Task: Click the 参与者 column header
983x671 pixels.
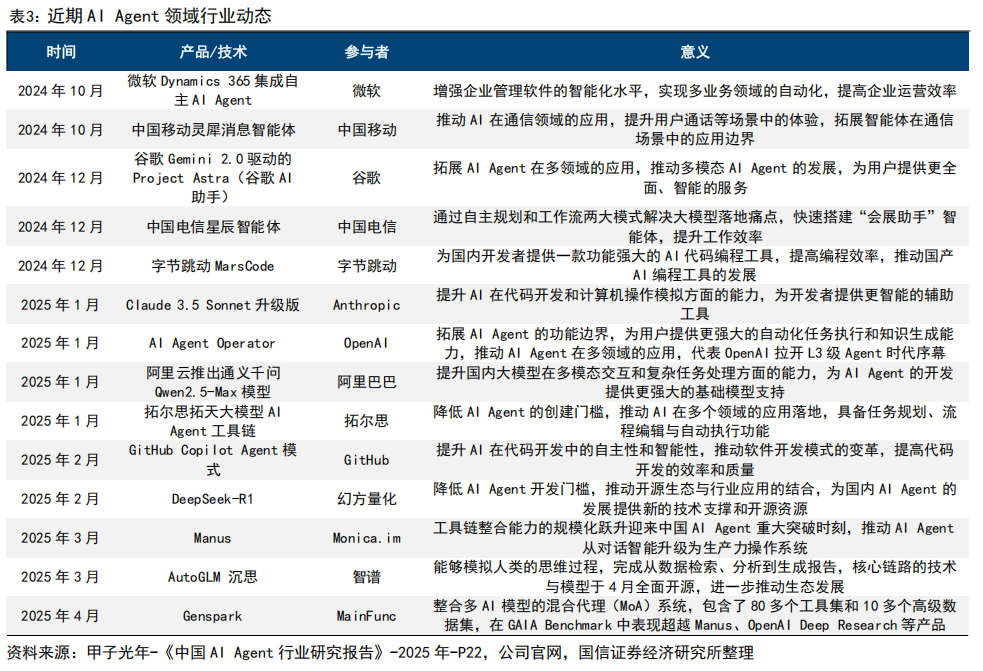Action: 367,52
